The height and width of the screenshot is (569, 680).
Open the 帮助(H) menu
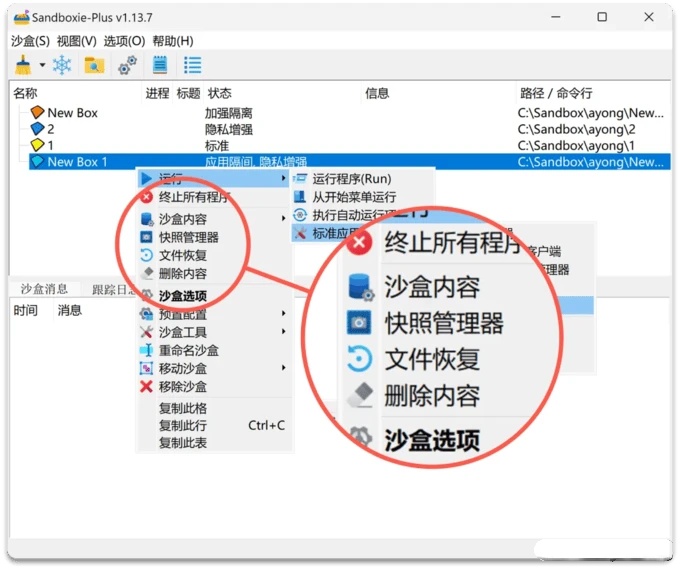click(x=173, y=41)
